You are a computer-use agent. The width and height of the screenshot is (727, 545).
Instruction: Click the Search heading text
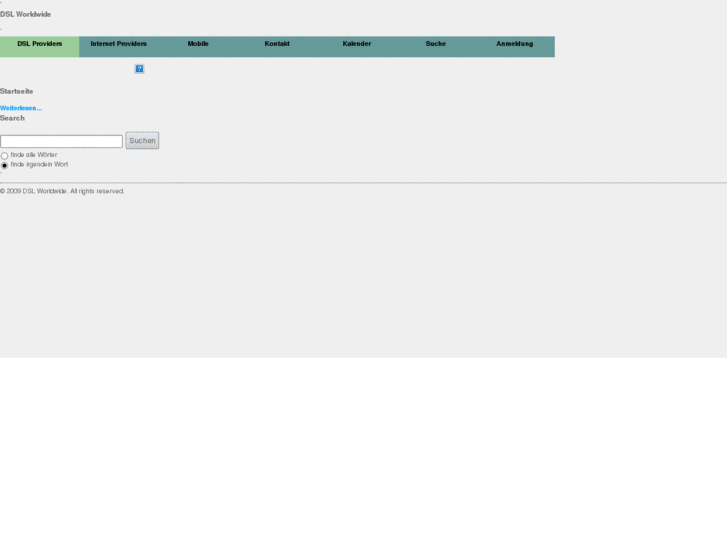pos(13,118)
